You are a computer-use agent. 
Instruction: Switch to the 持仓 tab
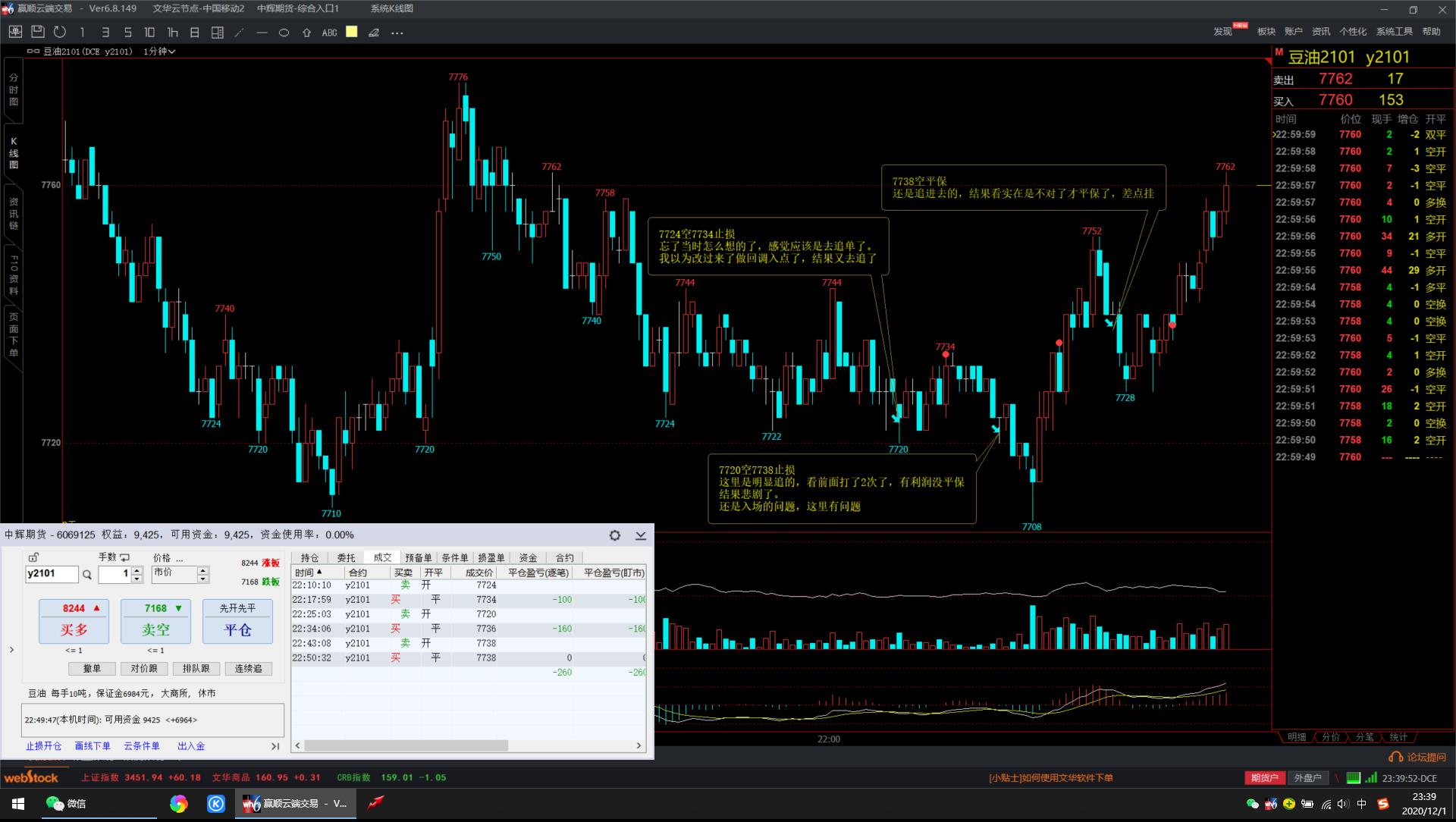click(309, 557)
